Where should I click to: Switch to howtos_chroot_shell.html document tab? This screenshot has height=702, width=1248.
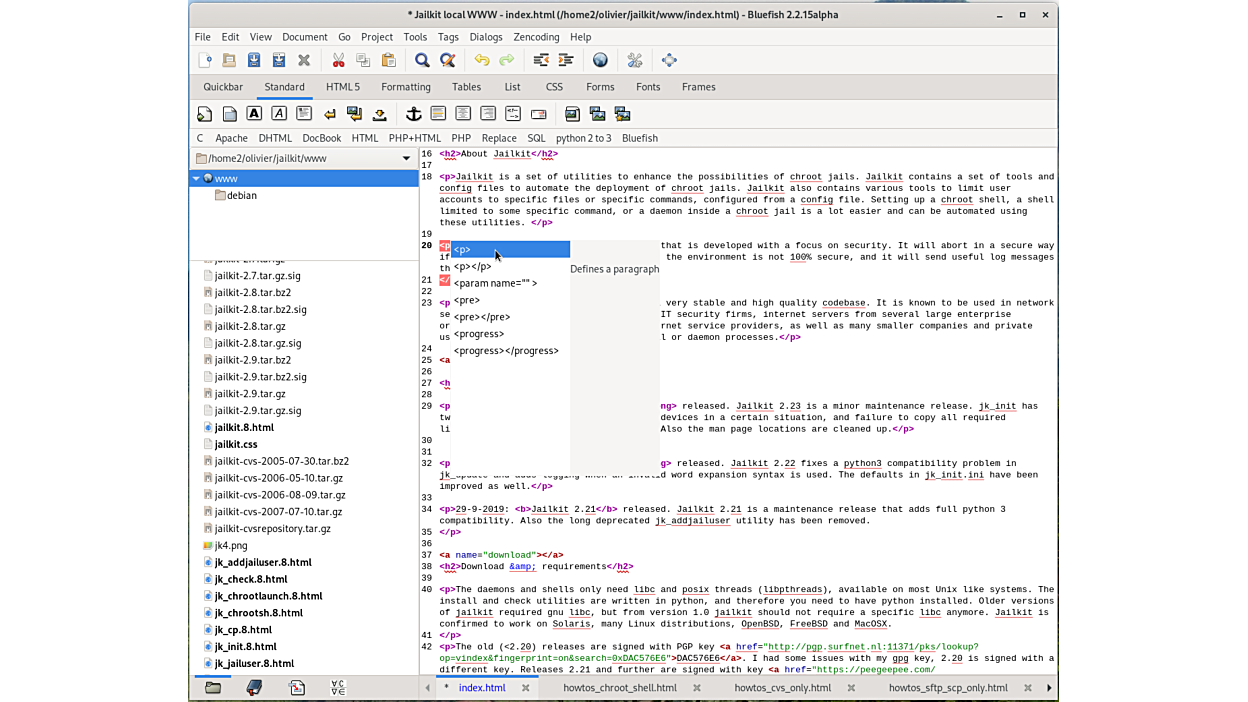click(619, 688)
